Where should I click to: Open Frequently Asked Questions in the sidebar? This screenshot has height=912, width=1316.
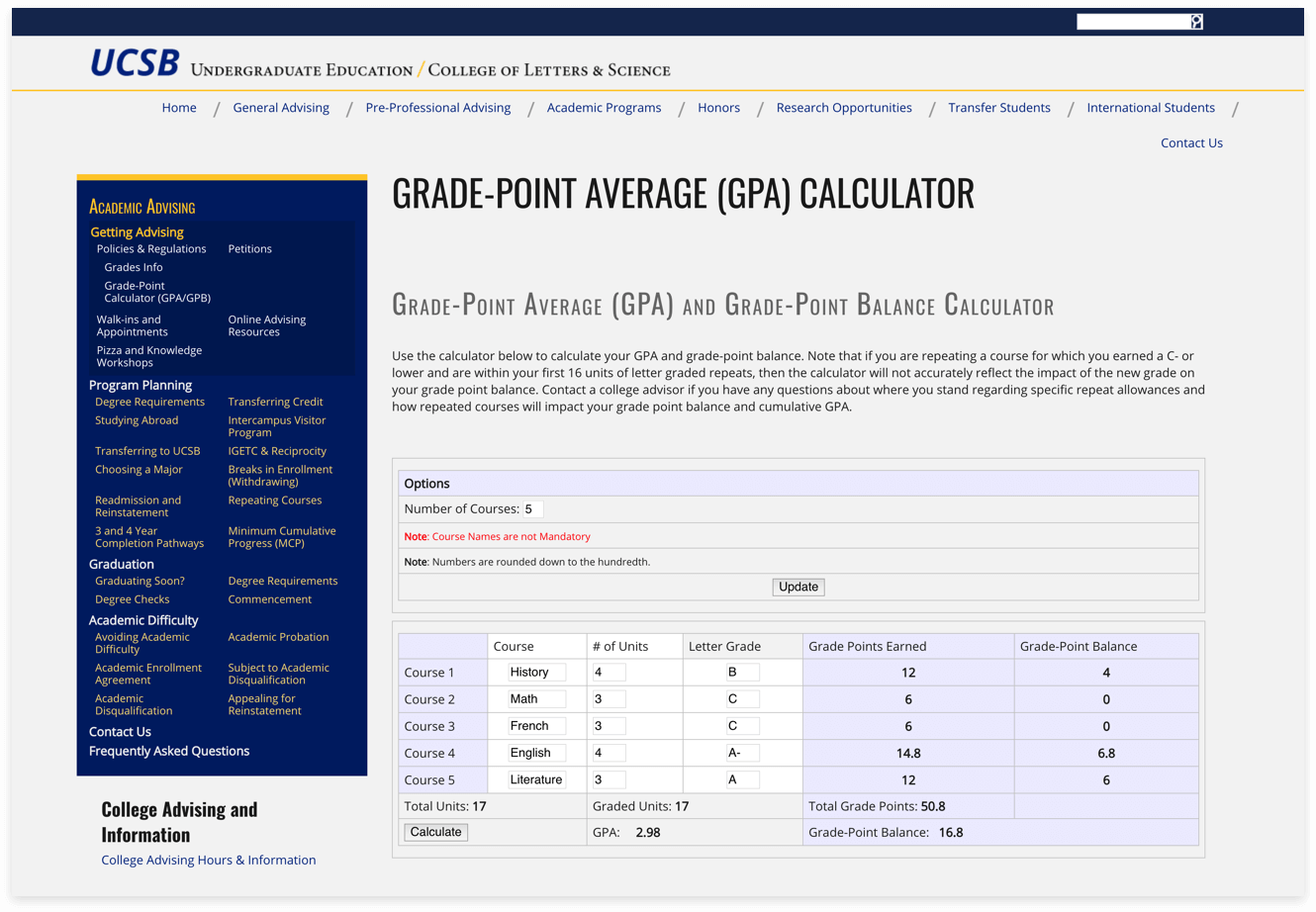pos(169,751)
